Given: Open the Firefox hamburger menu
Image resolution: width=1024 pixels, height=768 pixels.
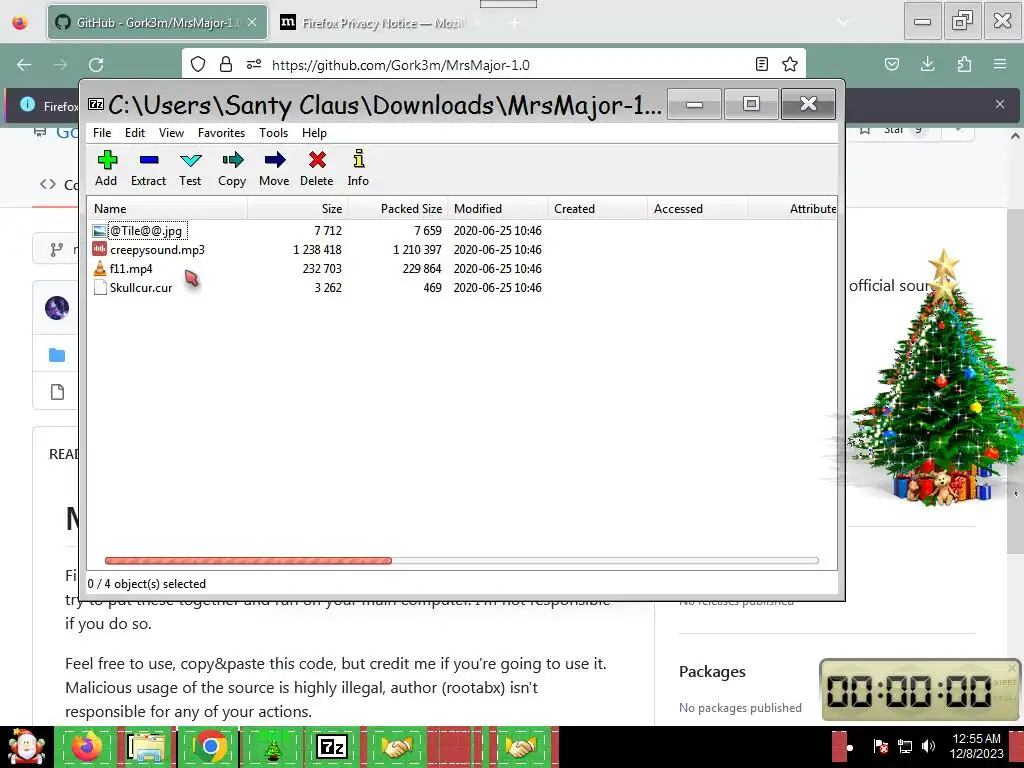Looking at the screenshot, I should click(x=1000, y=64).
